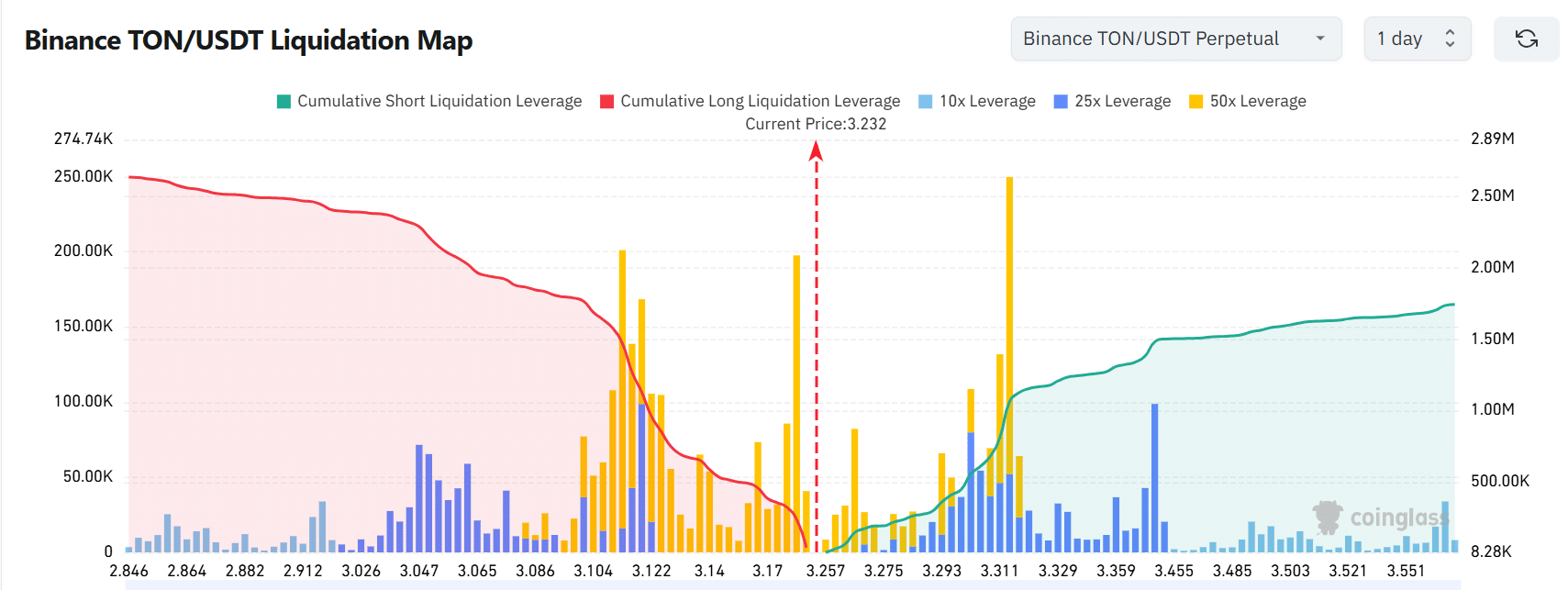Click the dropdown arrow beside Binance TON/USDT Perpetual

point(1320,39)
